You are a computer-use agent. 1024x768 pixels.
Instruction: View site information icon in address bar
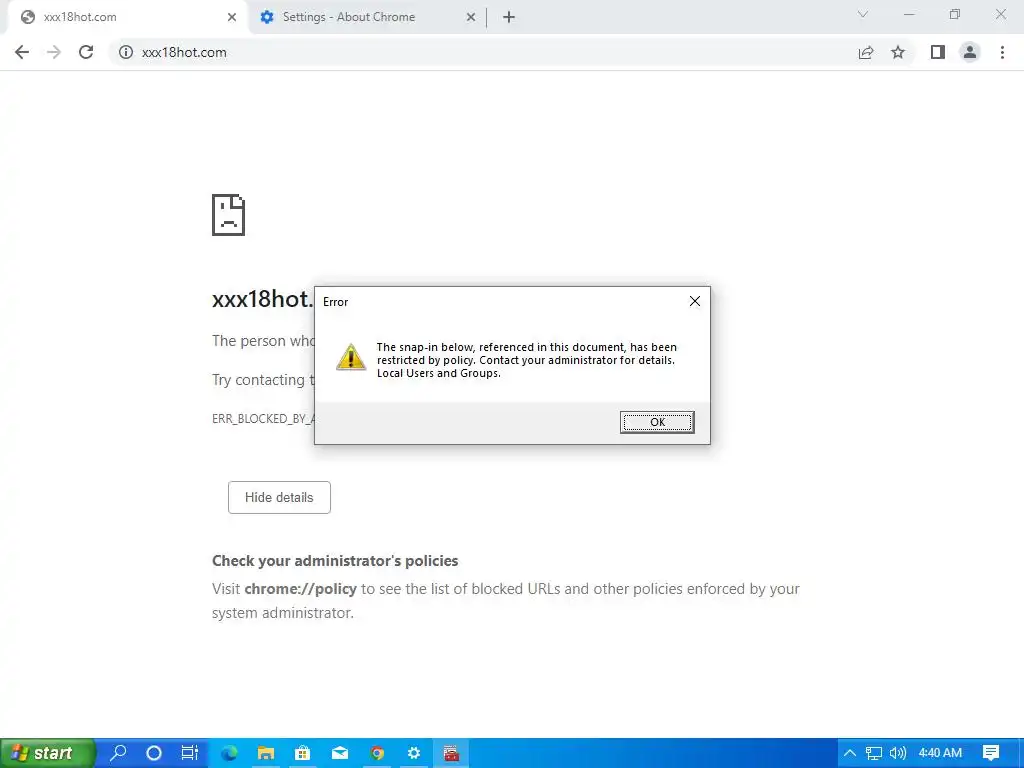coord(125,52)
